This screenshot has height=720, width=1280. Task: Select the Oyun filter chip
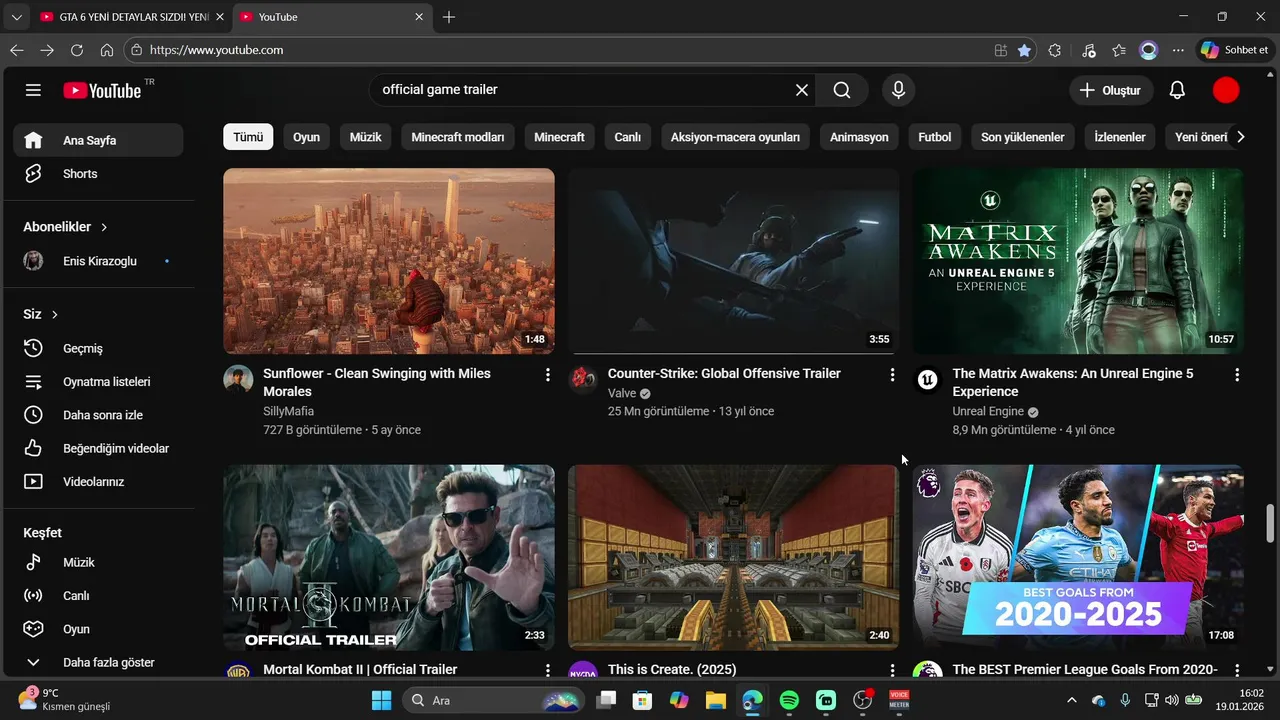point(306,137)
